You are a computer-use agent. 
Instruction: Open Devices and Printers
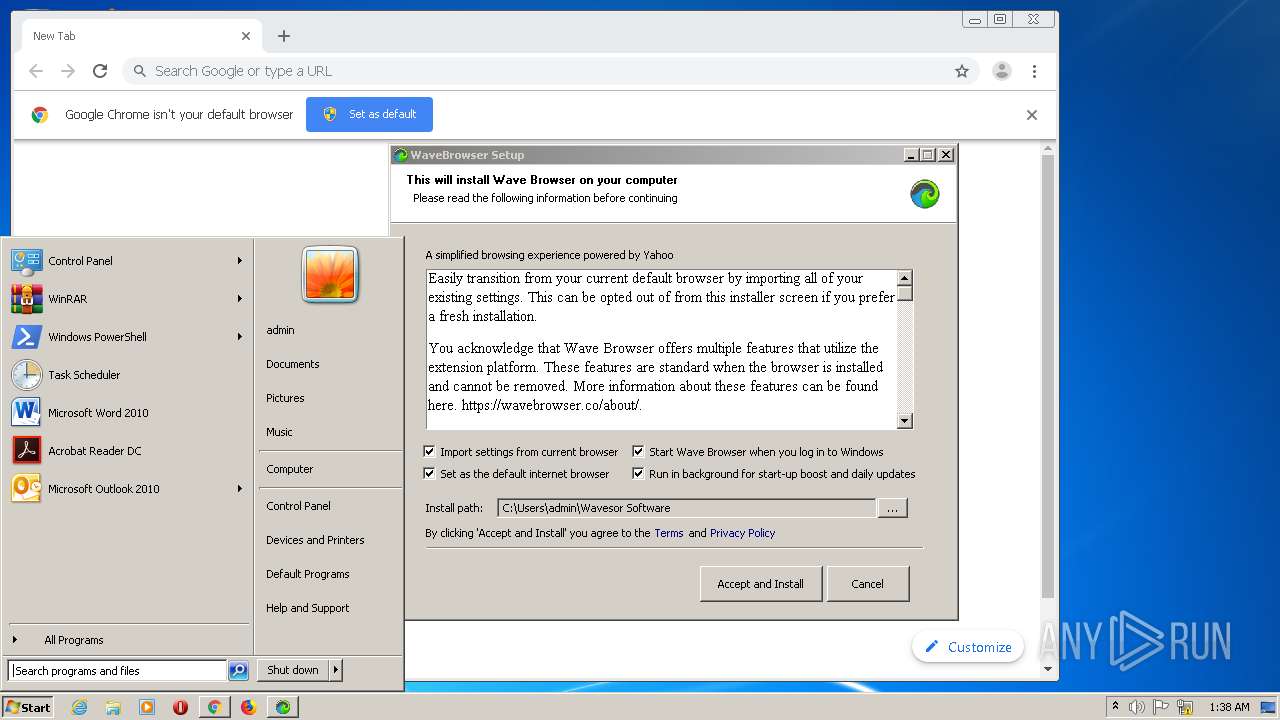pyautogui.click(x=315, y=540)
